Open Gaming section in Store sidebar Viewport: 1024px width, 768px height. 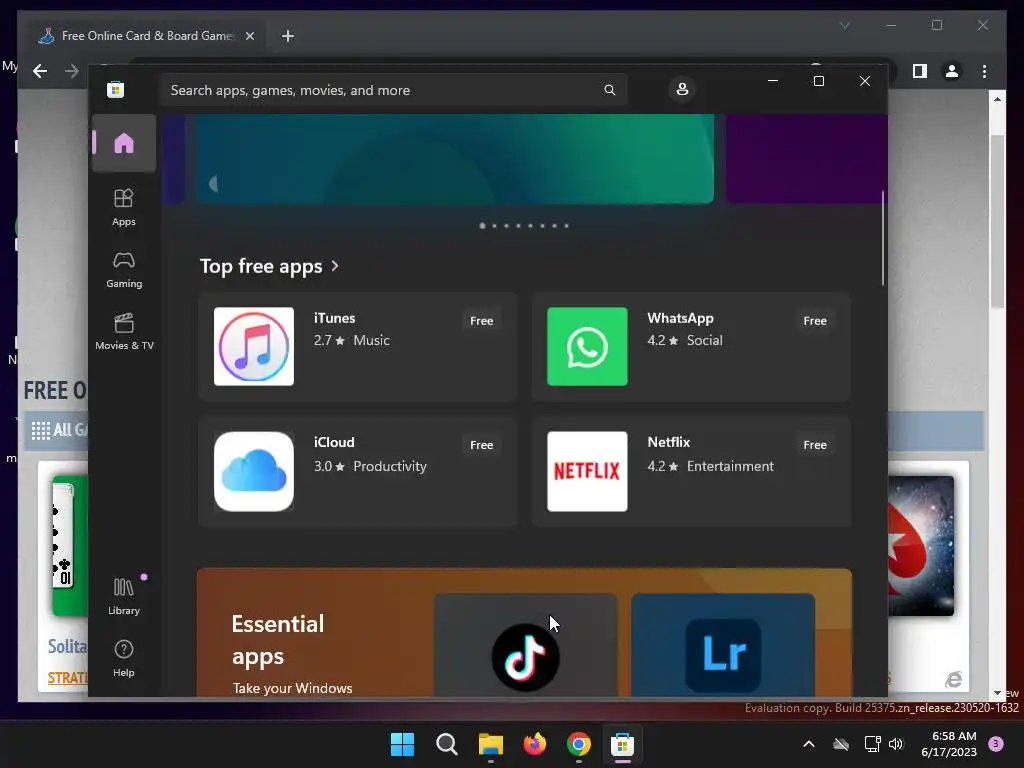(123, 269)
